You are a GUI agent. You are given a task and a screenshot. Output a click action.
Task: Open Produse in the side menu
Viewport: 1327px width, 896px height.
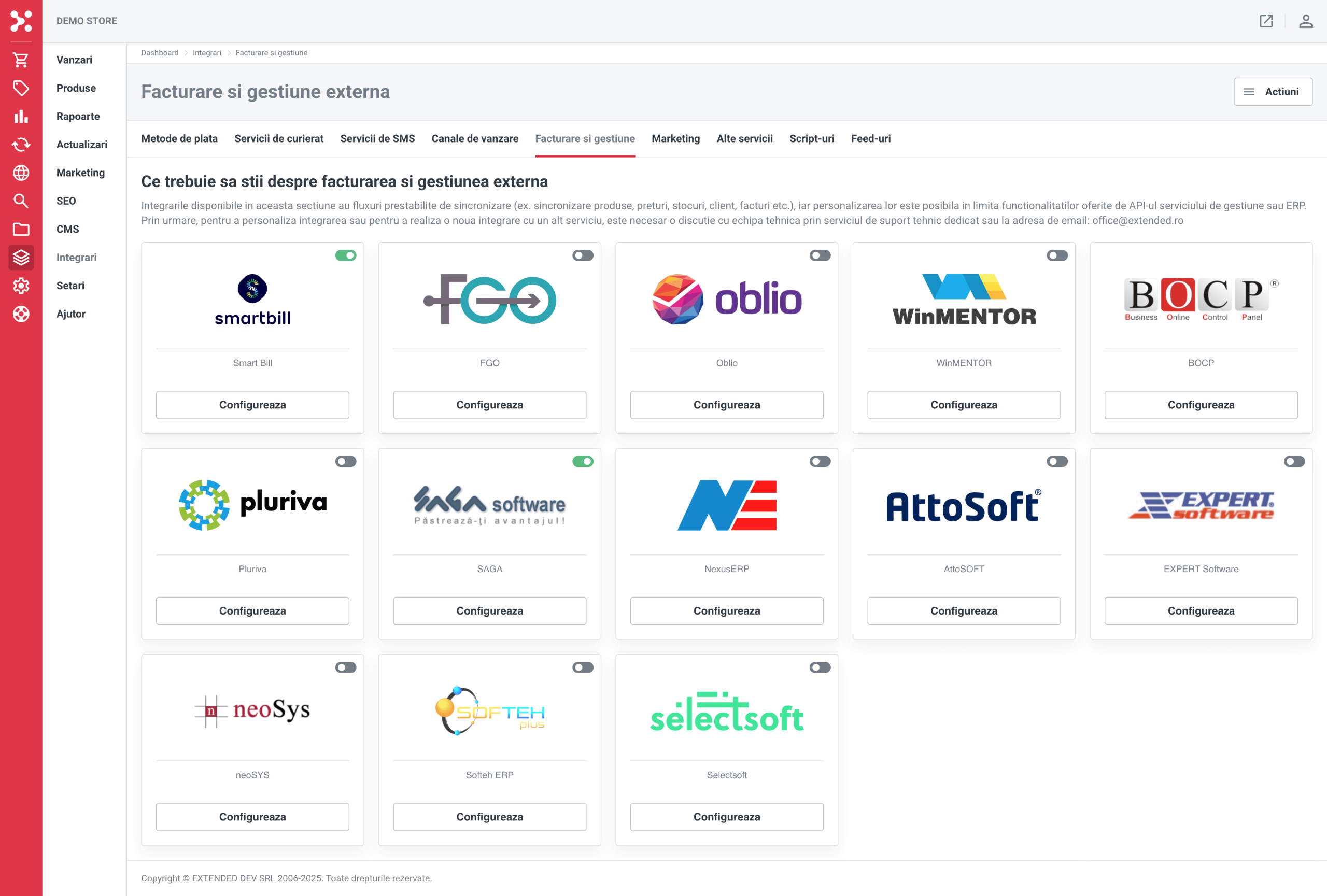[x=76, y=88]
